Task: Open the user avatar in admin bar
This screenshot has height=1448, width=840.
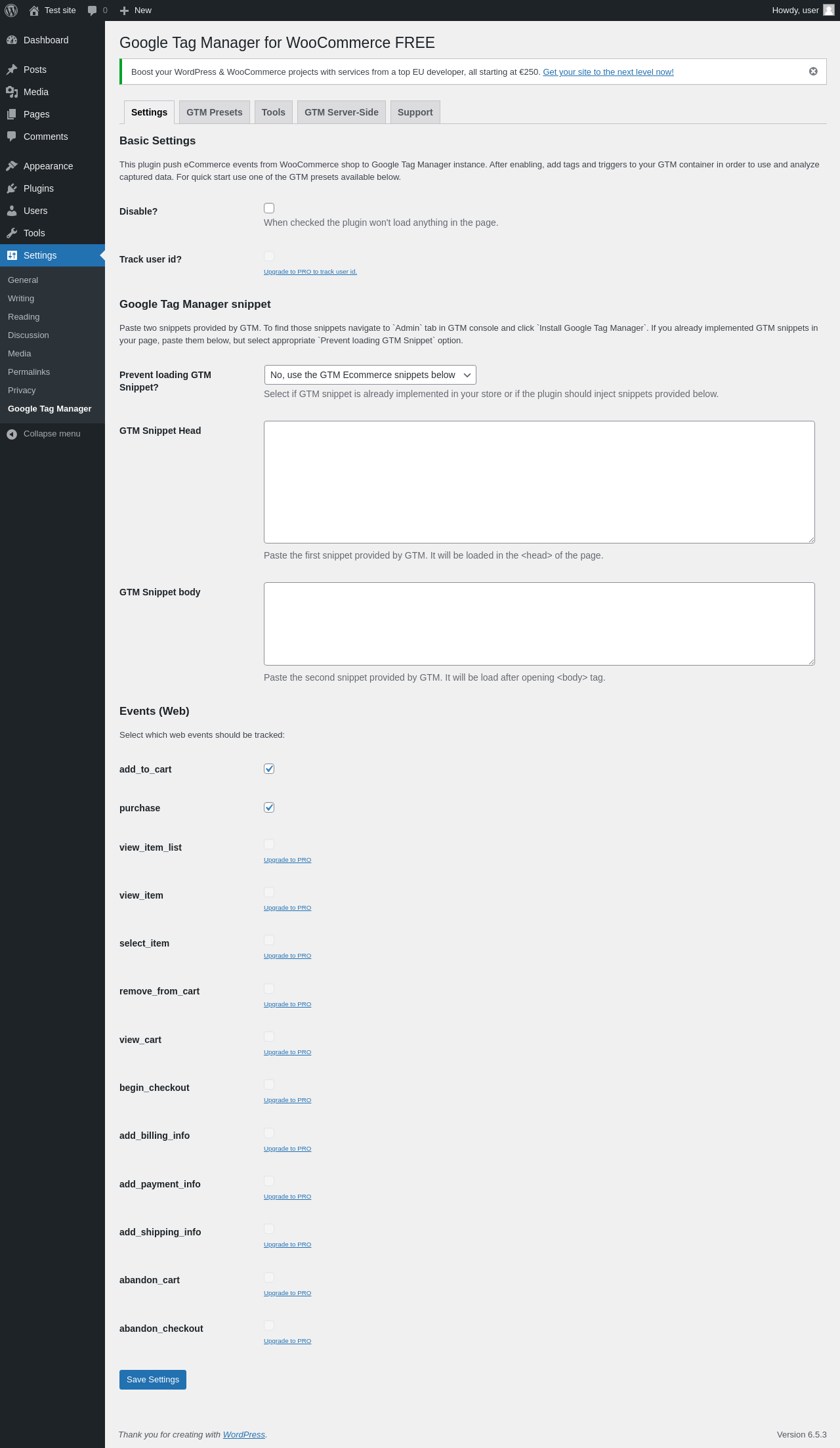Action: coord(829,10)
